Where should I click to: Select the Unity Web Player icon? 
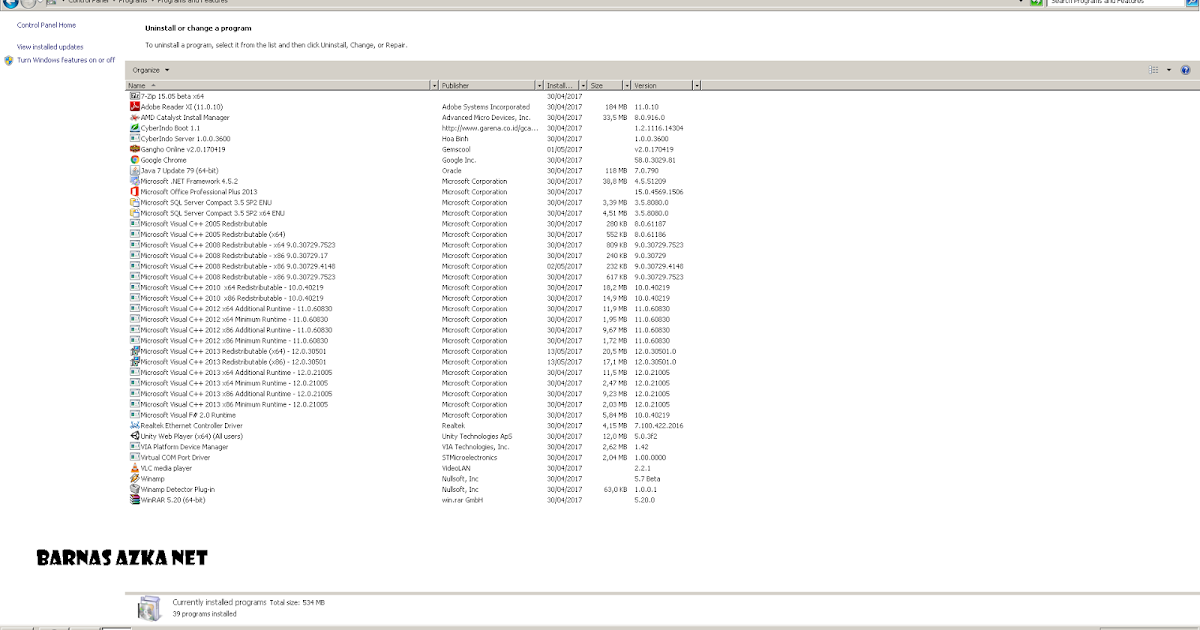pyautogui.click(x=134, y=436)
